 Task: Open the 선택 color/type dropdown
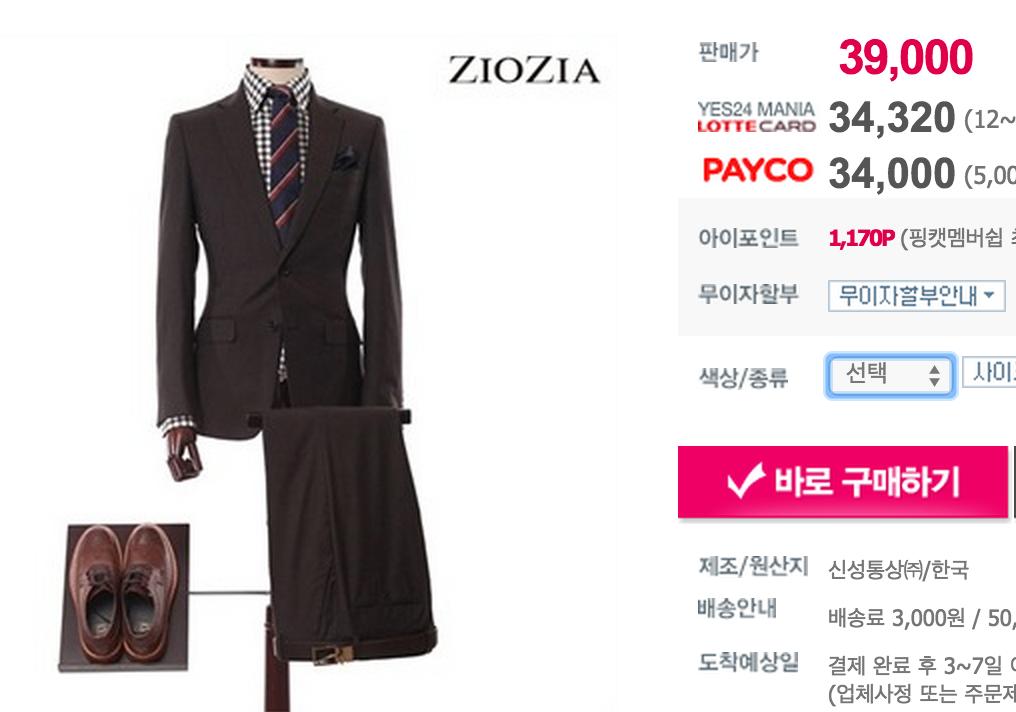pyautogui.click(x=890, y=374)
